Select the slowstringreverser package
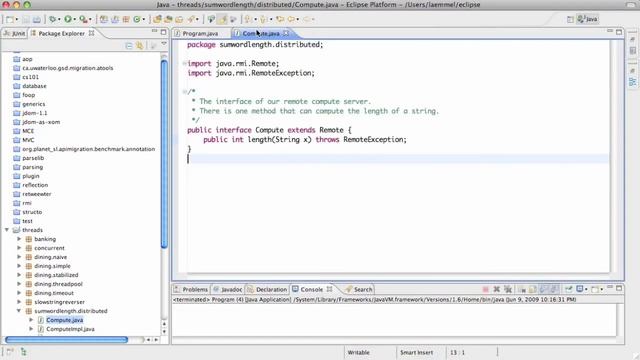Screen dimensions: 640x360 point(60,302)
